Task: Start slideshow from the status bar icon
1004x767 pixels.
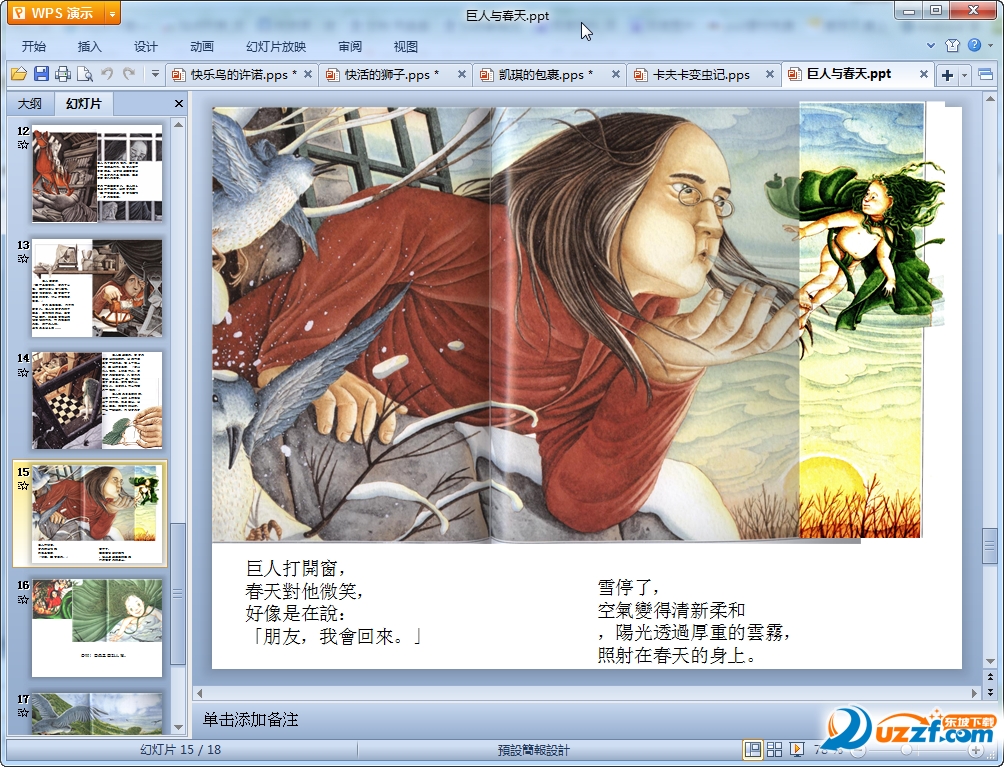Action: 797,749
